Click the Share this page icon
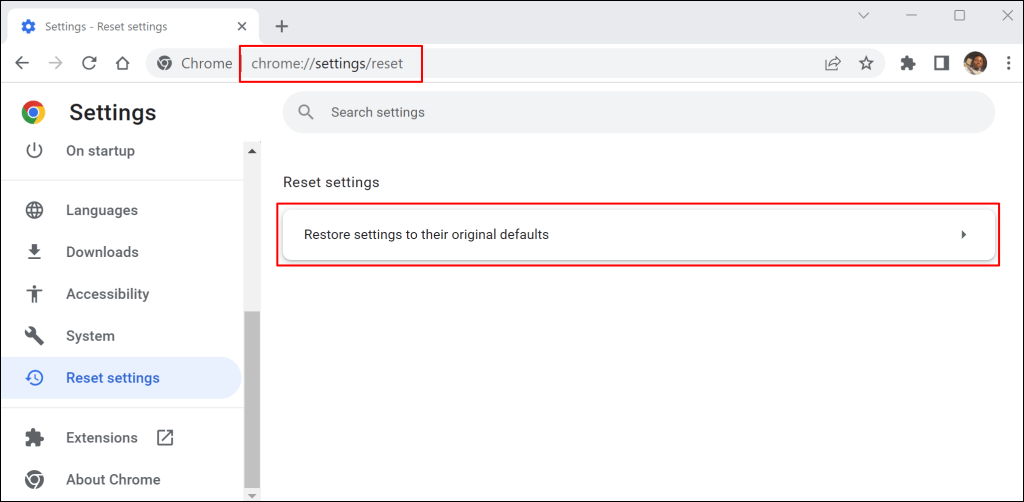The image size is (1024, 502). 832,63
